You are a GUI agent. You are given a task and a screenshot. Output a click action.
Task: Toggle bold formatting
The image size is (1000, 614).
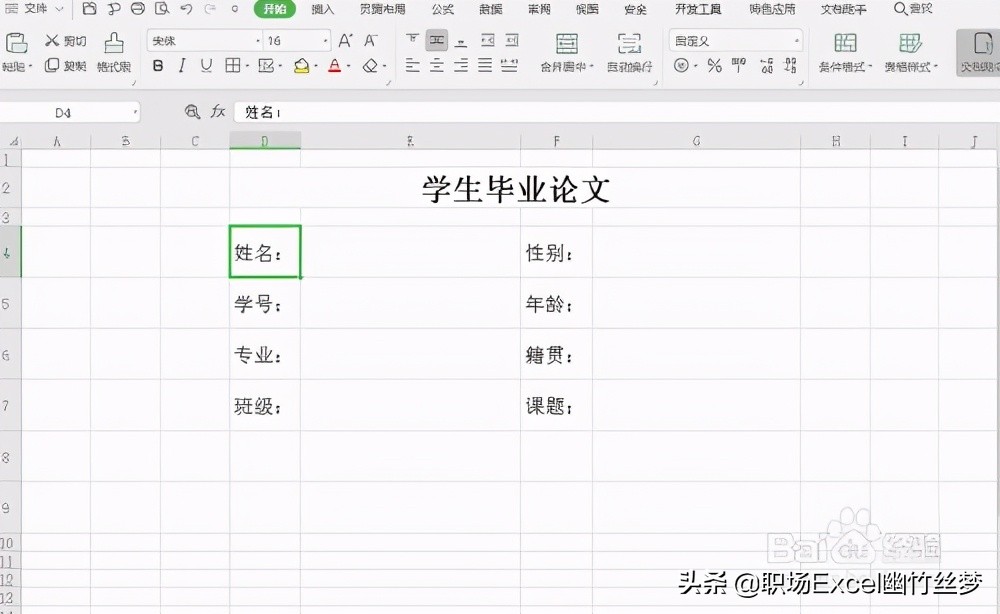(157, 65)
